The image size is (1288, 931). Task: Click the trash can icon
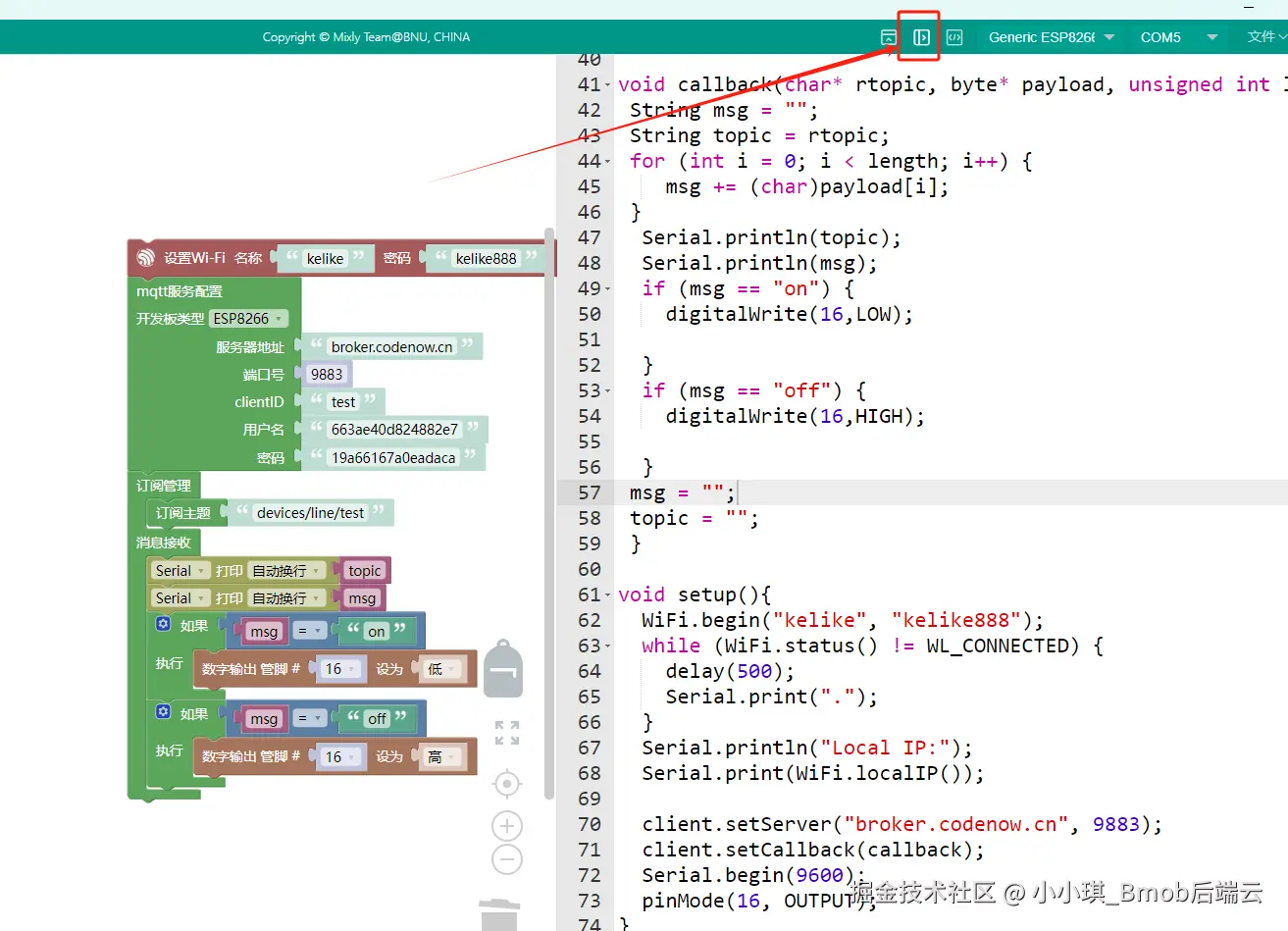tap(499, 914)
